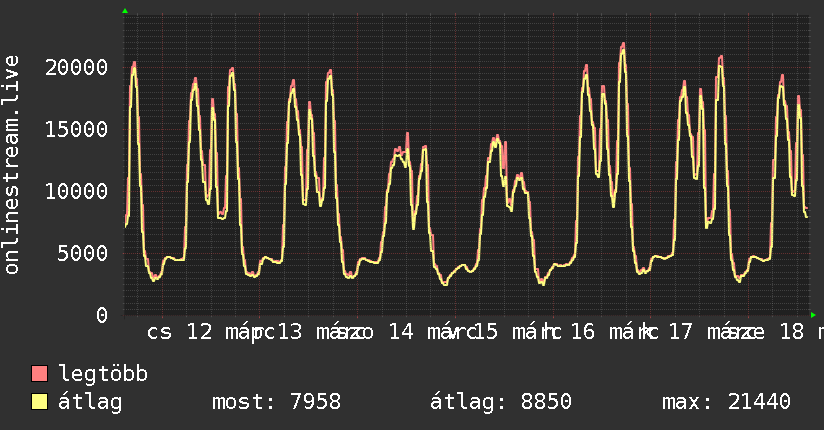Click the 15000 y-axis label
Image resolution: width=824 pixels, height=430 pixels.
pos(76,129)
